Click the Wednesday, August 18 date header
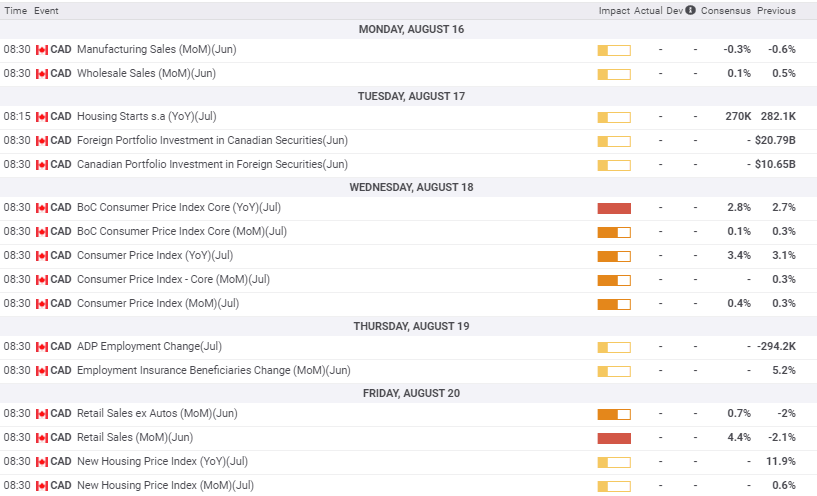The image size is (817, 496). (x=408, y=187)
